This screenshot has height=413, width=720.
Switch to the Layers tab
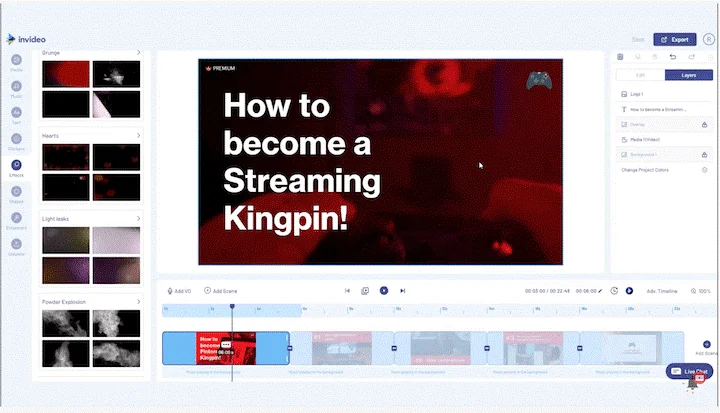(689, 75)
